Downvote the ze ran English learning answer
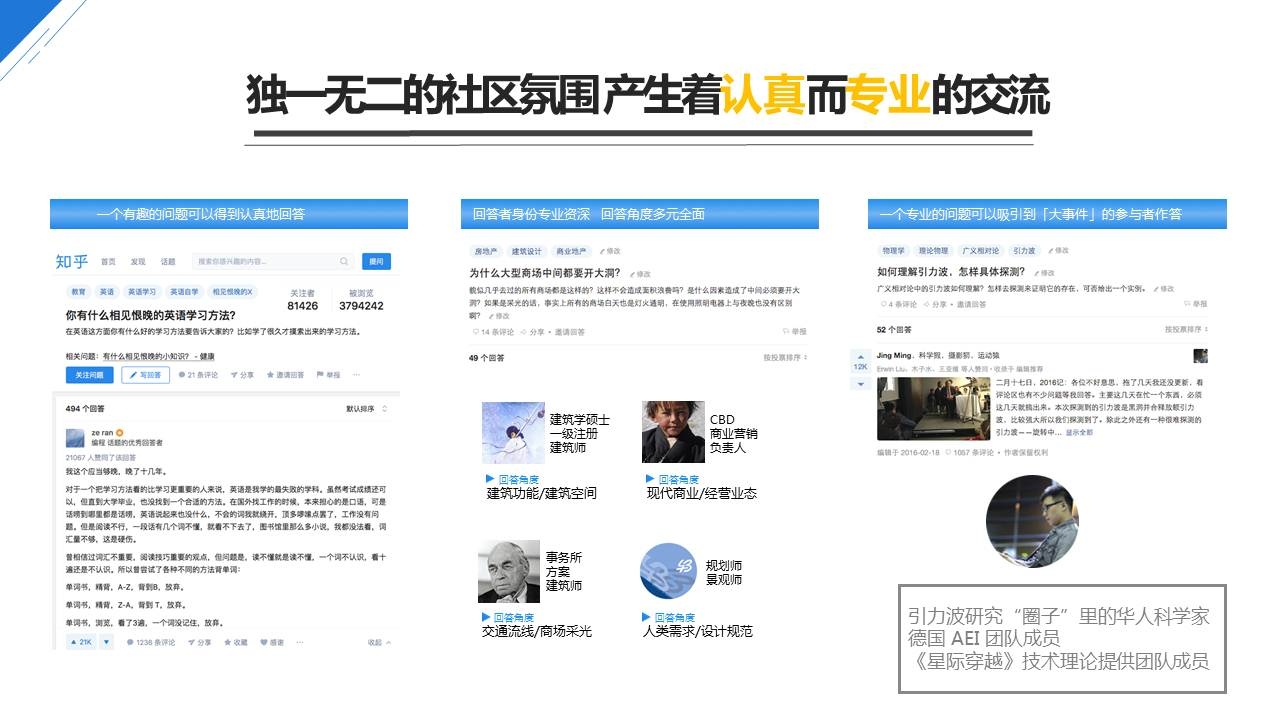Image resolution: width=1280 pixels, height=720 pixels. [x=106, y=642]
